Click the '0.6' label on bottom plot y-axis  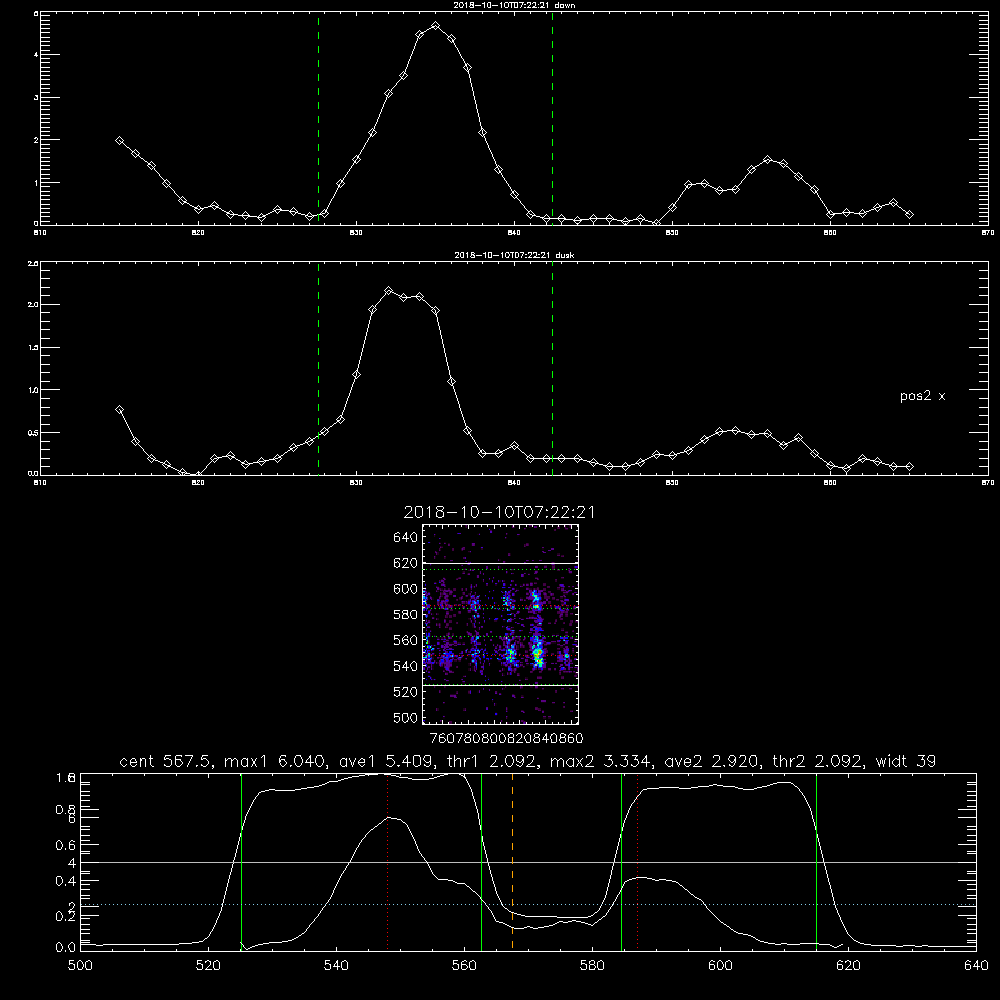click(x=65, y=845)
